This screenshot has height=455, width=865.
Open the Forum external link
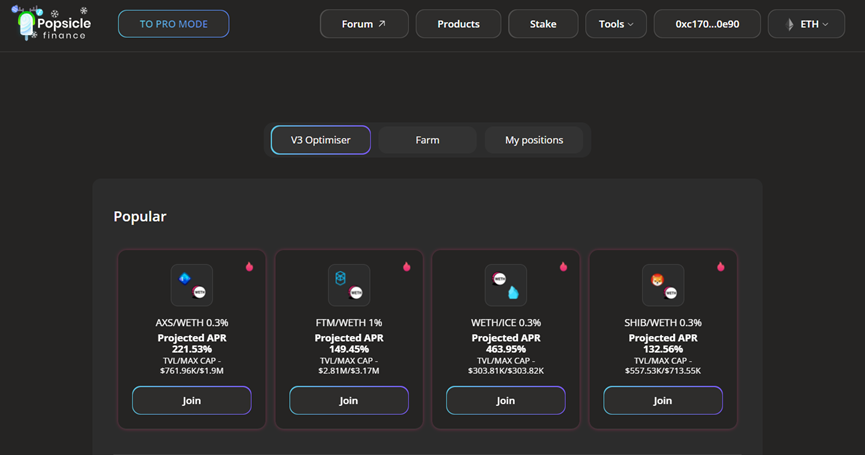click(x=364, y=24)
